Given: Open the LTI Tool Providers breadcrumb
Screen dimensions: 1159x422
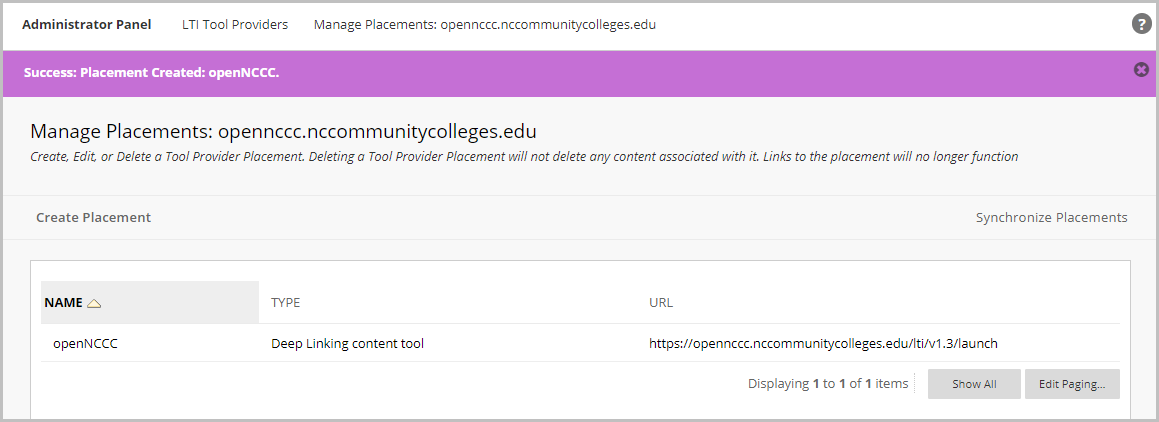Looking at the screenshot, I should [x=235, y=24].
